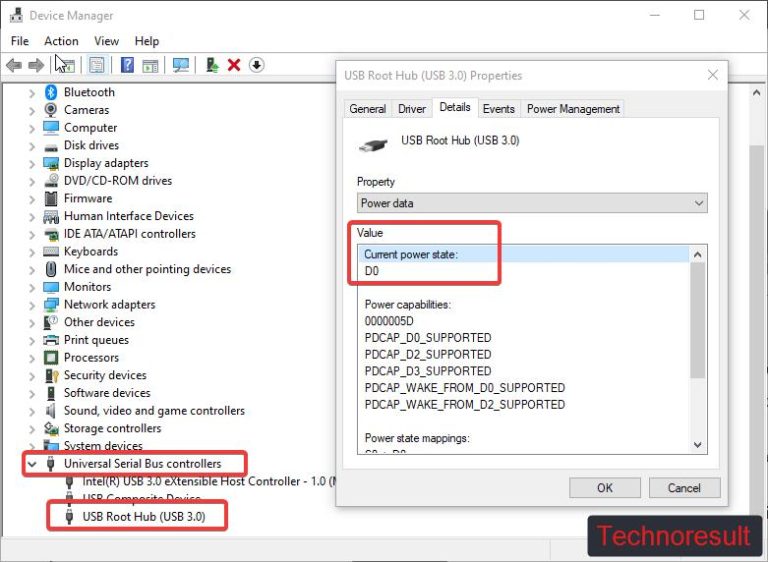Click the Disable device down-arrow icon
The height and width of the screenshot is (562, 768).
[x=257, y=65]
